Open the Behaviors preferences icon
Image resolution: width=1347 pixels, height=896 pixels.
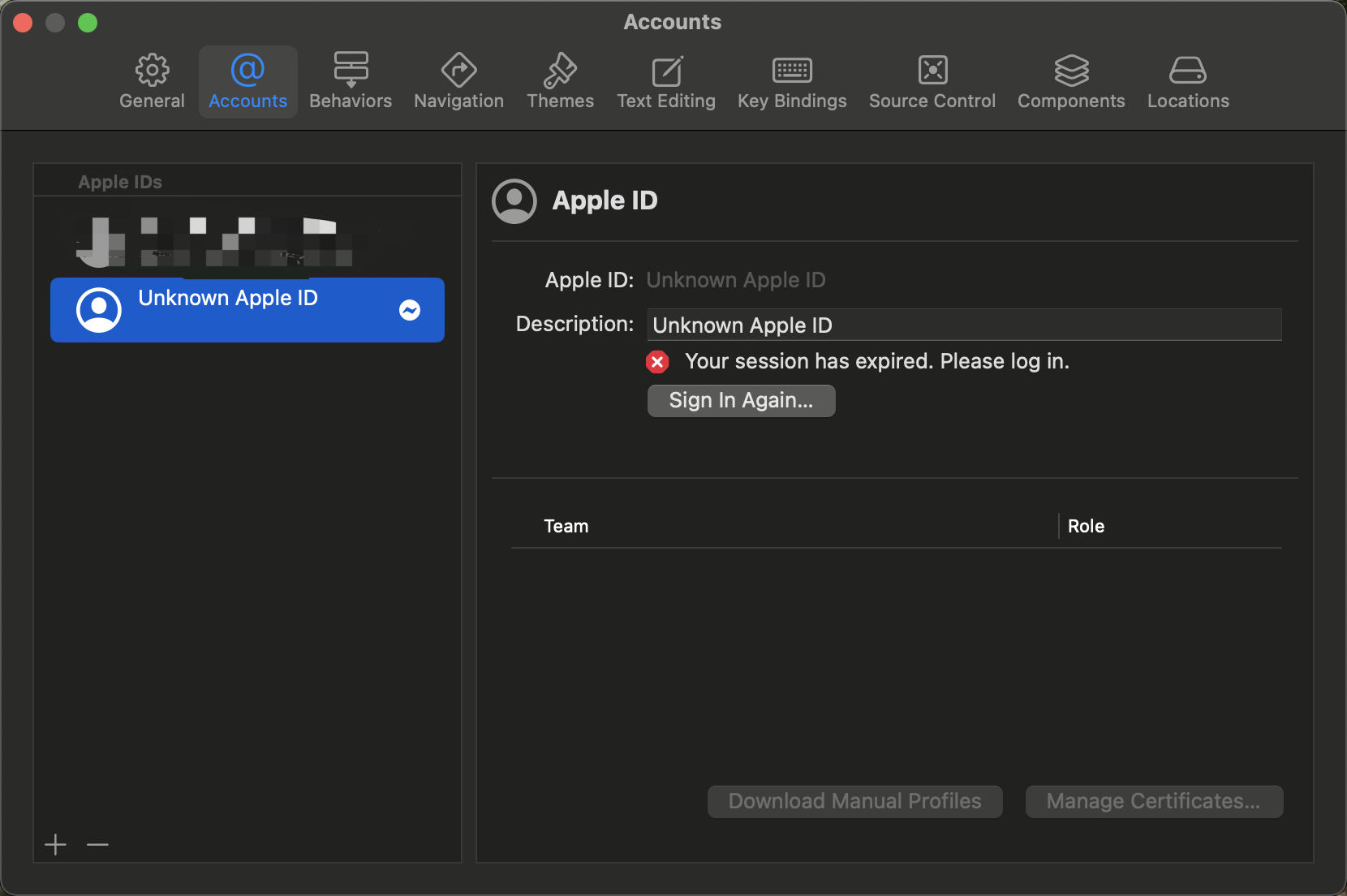pyautogui.click(x=351, y=70)
